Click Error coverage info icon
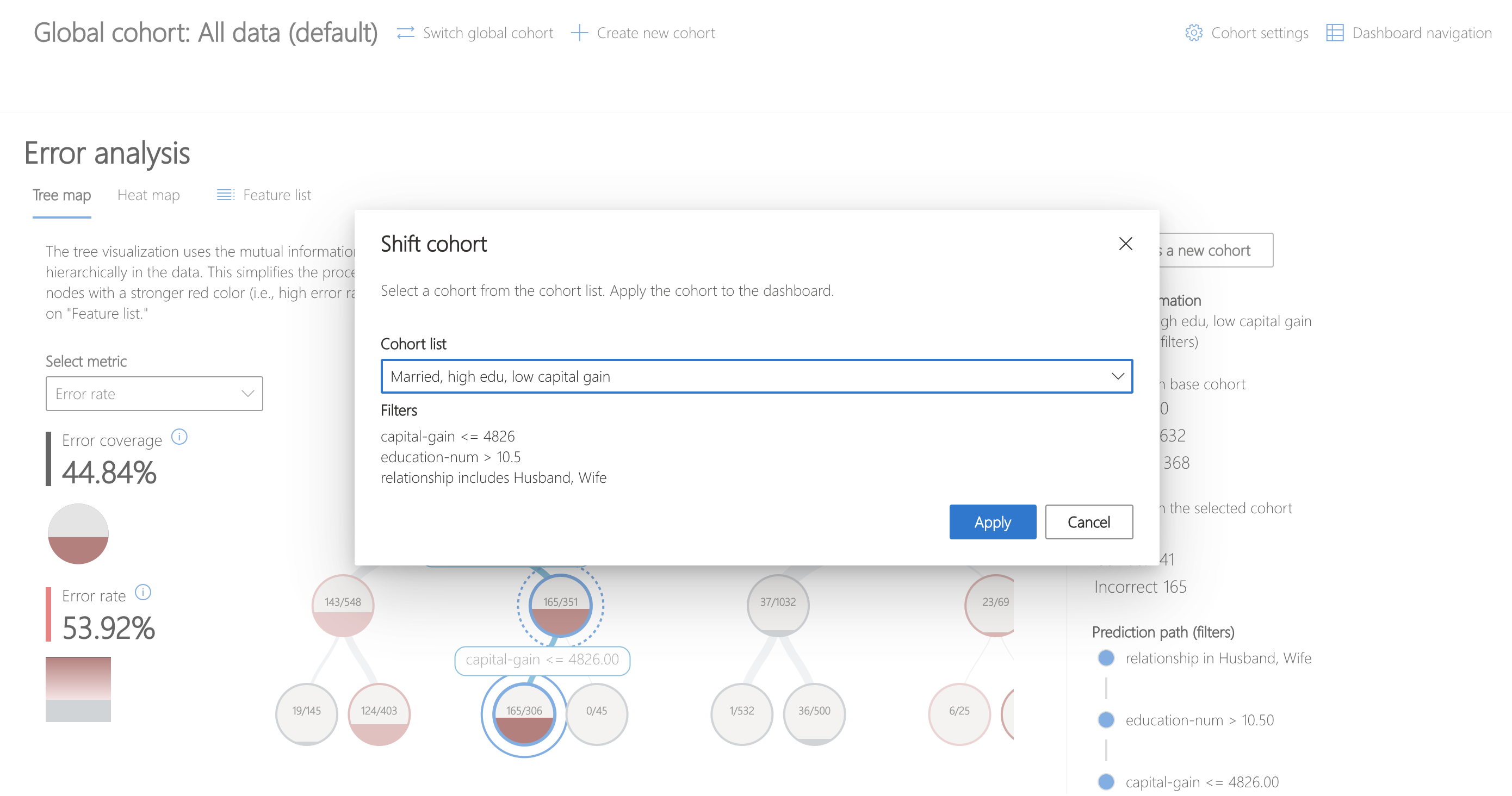The width and height of the screenshot is (1512, 796). click(179, 437)
